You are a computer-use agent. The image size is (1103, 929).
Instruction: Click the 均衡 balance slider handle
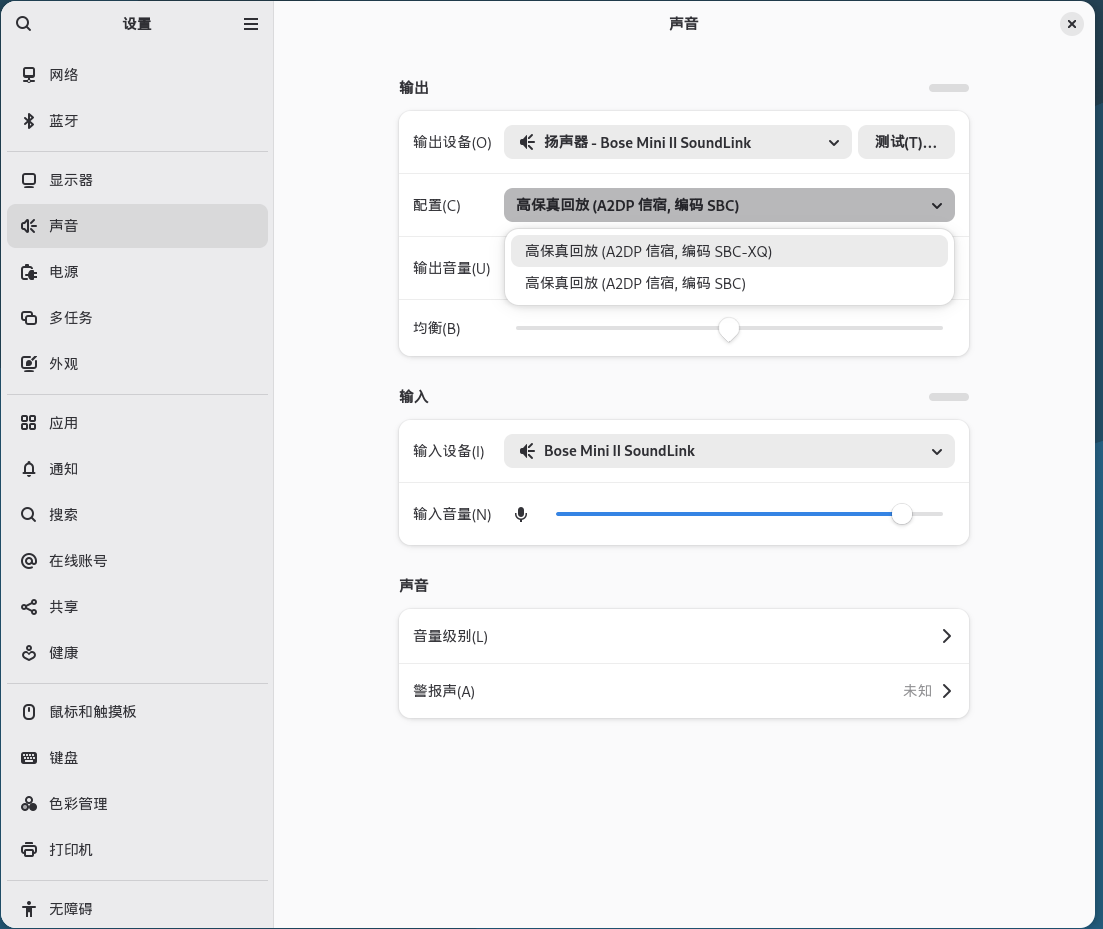pyautogui.click(x=729, y=328)
